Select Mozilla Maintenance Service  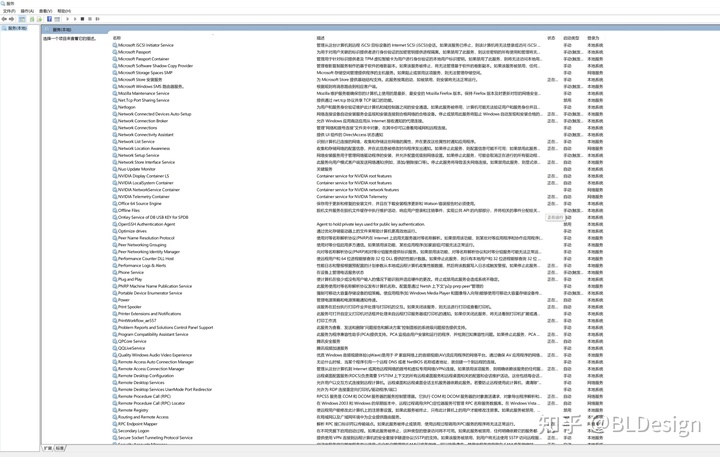point(143,93)
